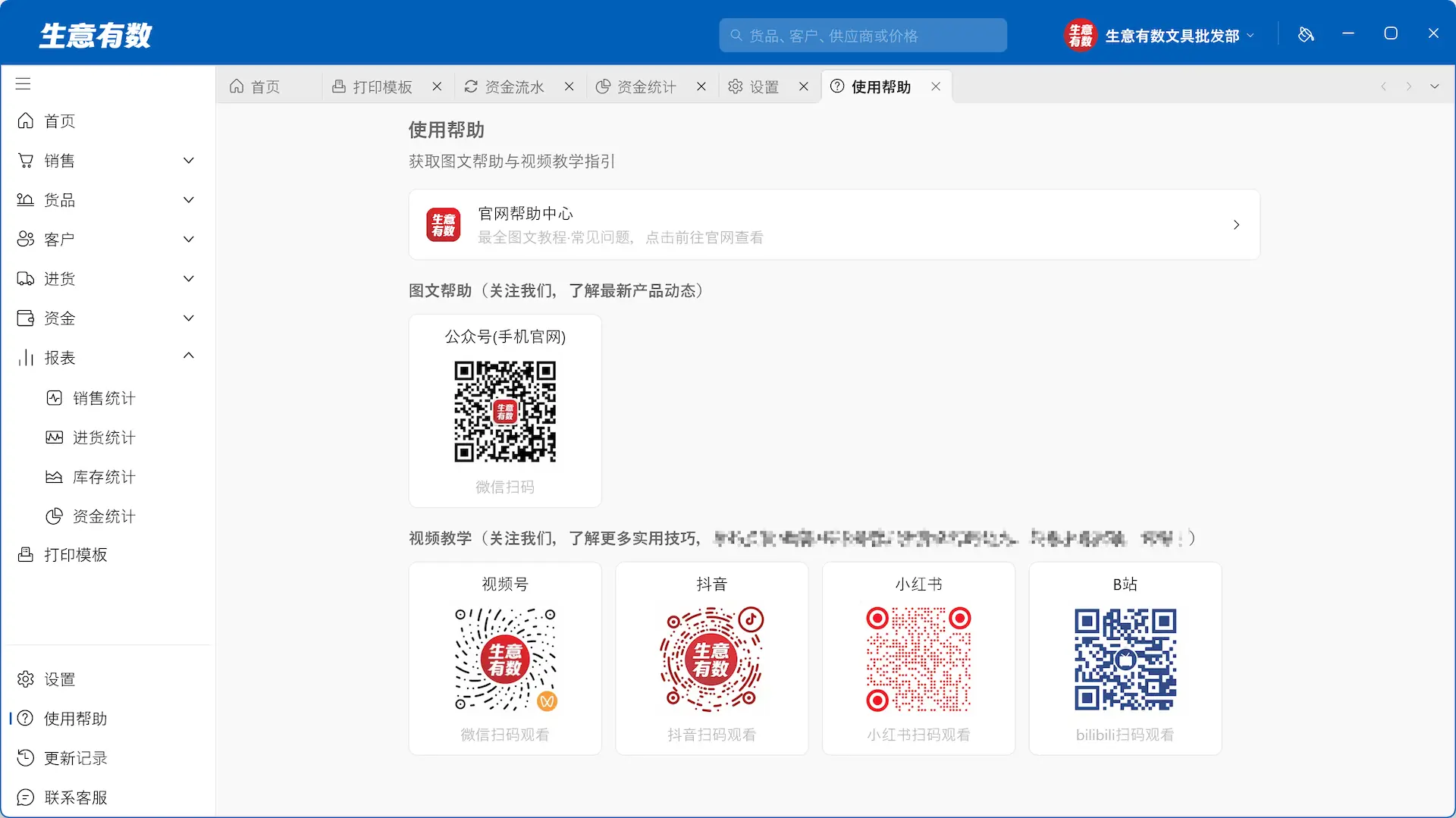Open 销售统计 report in sidebar

pyautogui.click(x=91, y=398)
